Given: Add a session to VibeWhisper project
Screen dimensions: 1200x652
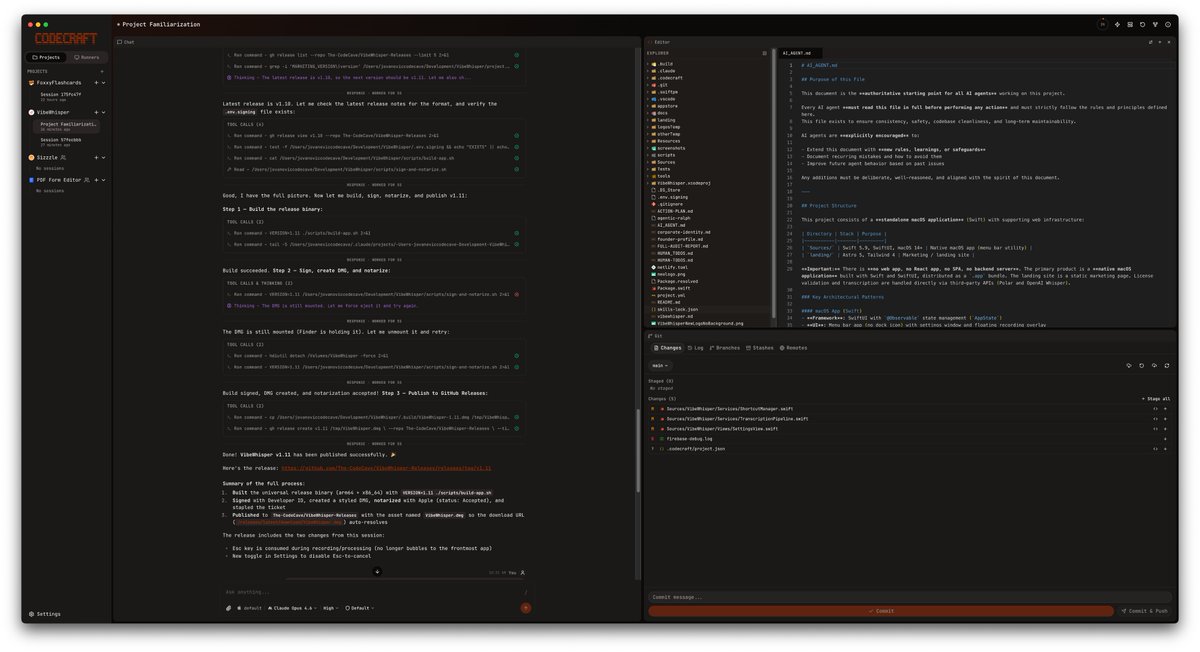Looking at the screenshot, I should pos(96,112).
